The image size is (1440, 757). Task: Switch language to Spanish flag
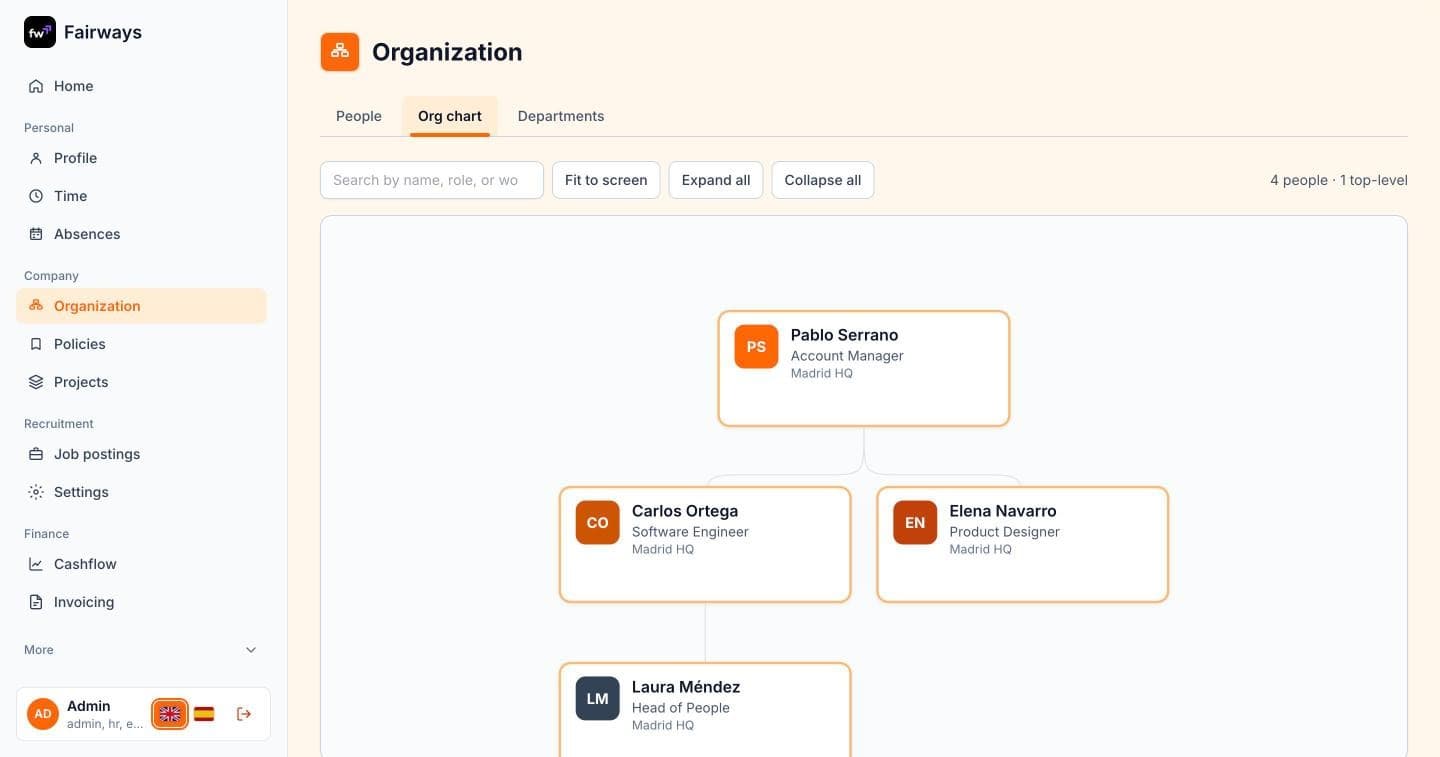click(x=204, y=714)
